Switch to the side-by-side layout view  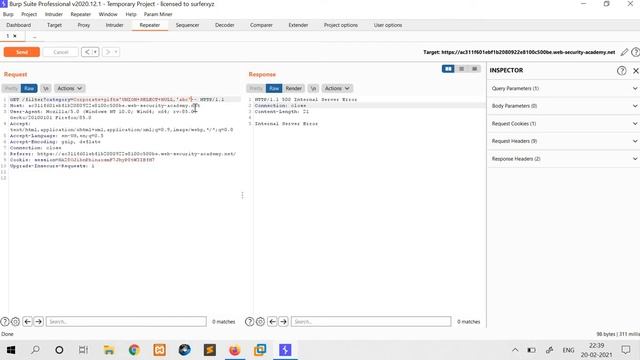448,69
